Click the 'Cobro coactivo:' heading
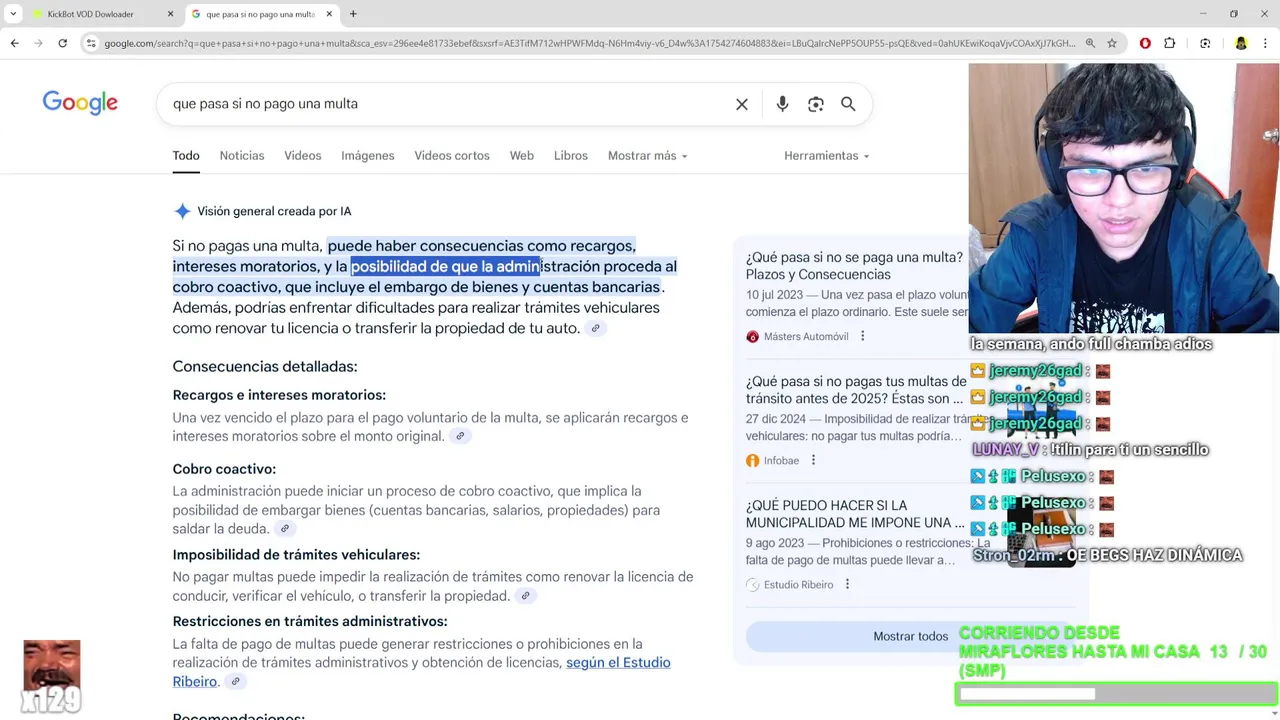The height and width of the screenshot is (720, 1280). (x=224, y=469)
